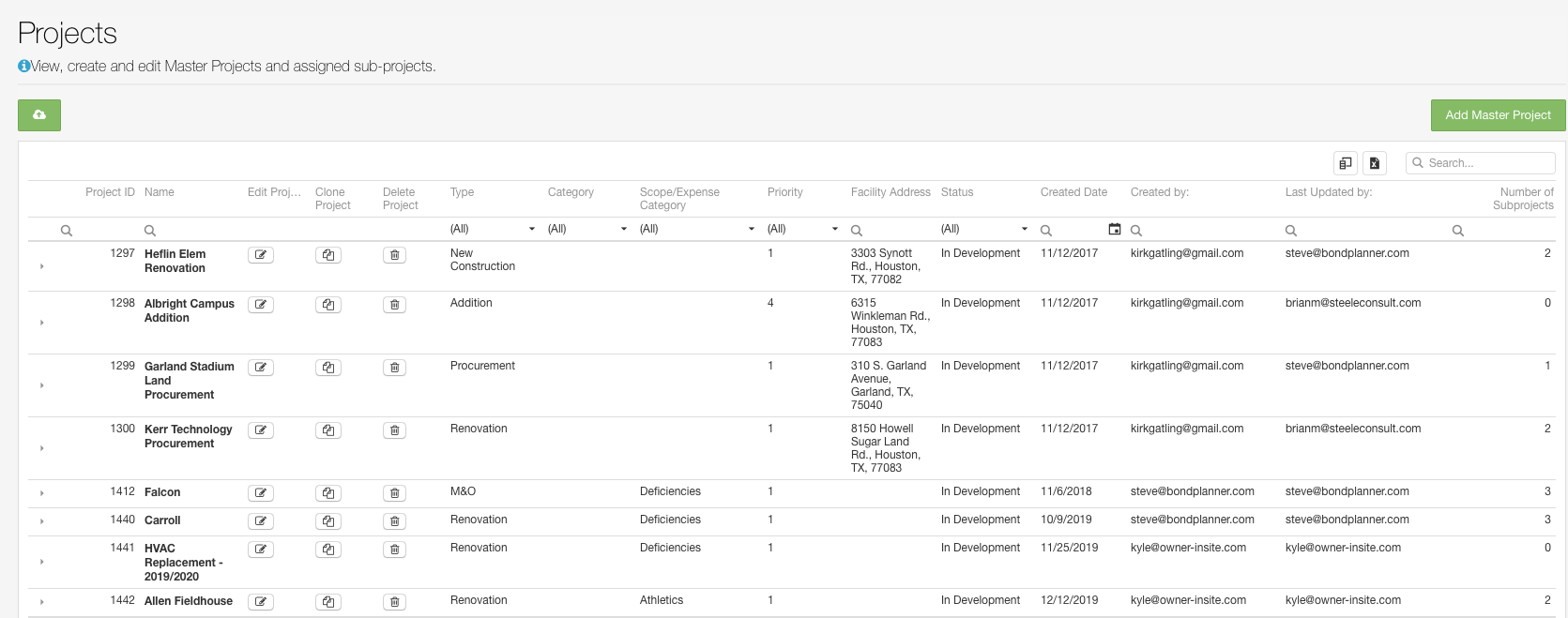Clone the Falcon project
This screenshot has width=1568, height=618.
click(328, 493)
